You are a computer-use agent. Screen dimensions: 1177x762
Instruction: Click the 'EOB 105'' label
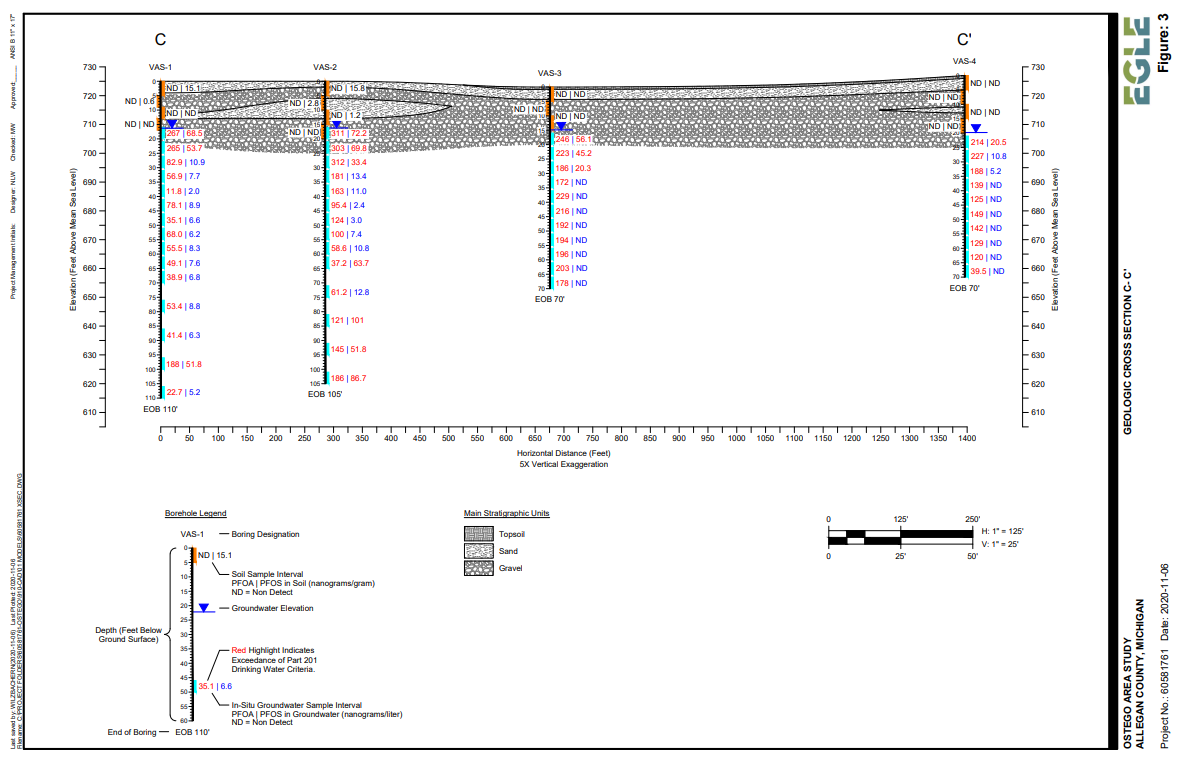click(325, 394)
